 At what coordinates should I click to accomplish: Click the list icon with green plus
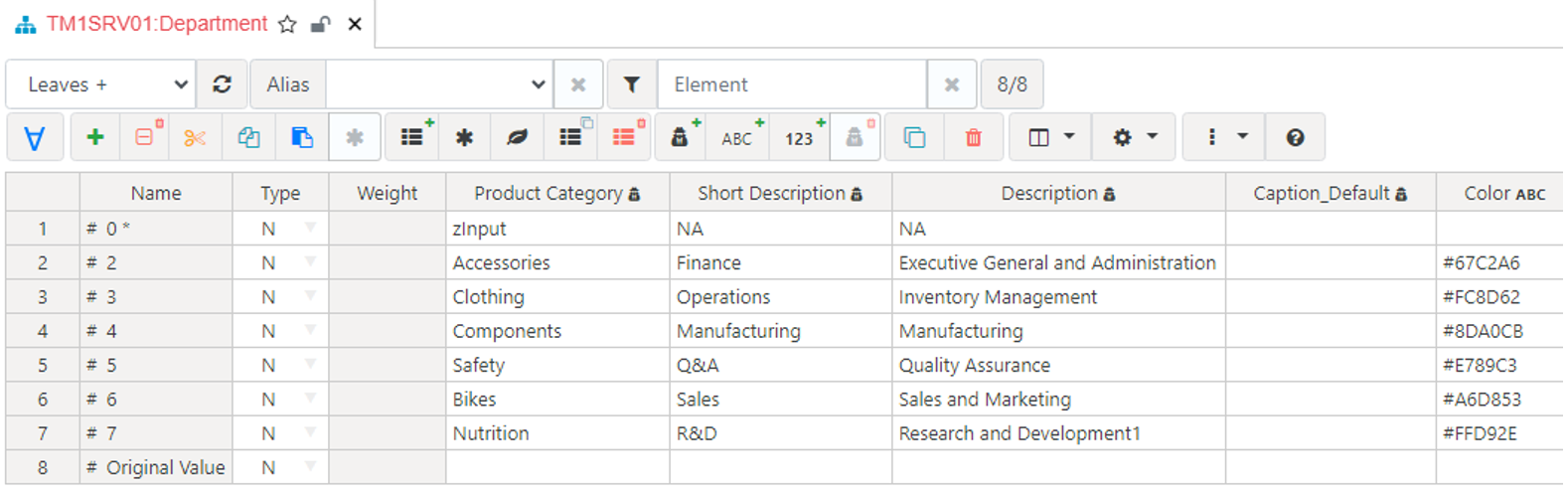412,137
